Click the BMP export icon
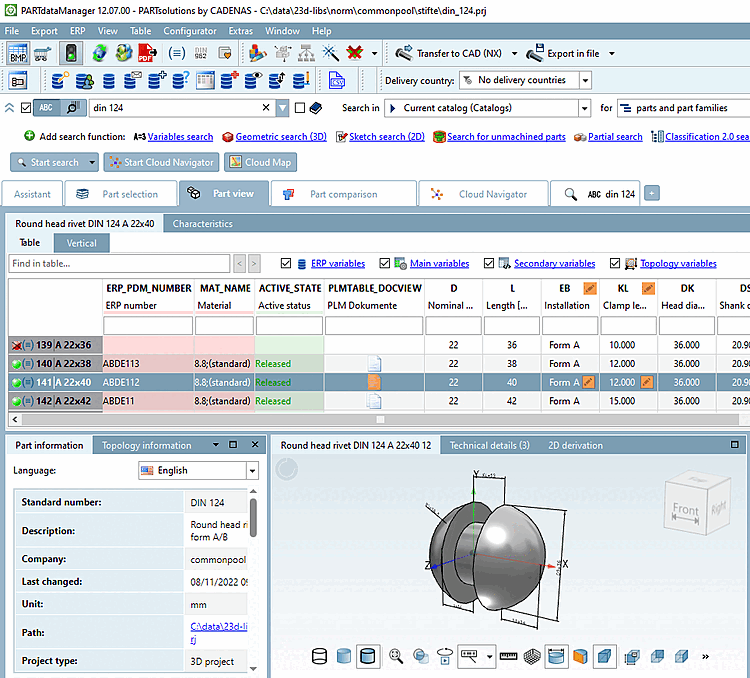Viewport: 750px width, 678px height. pos(18,54)
